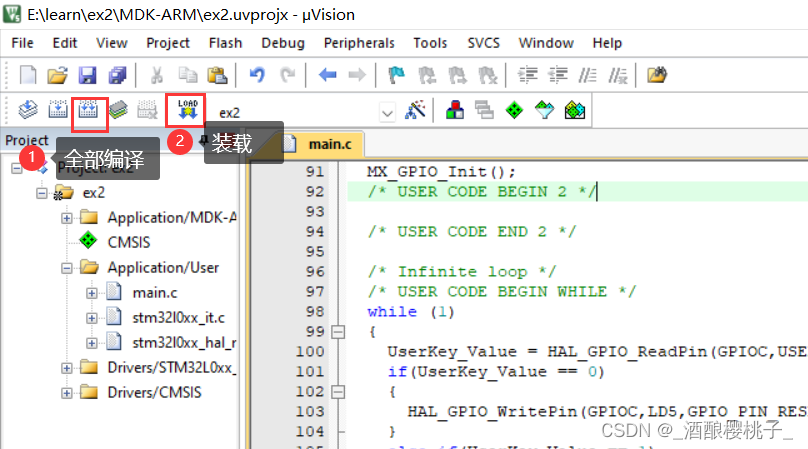Open the Debug menu
This screenshot has width=808, height=449.
pyautogui.click(x=283, y=43)
